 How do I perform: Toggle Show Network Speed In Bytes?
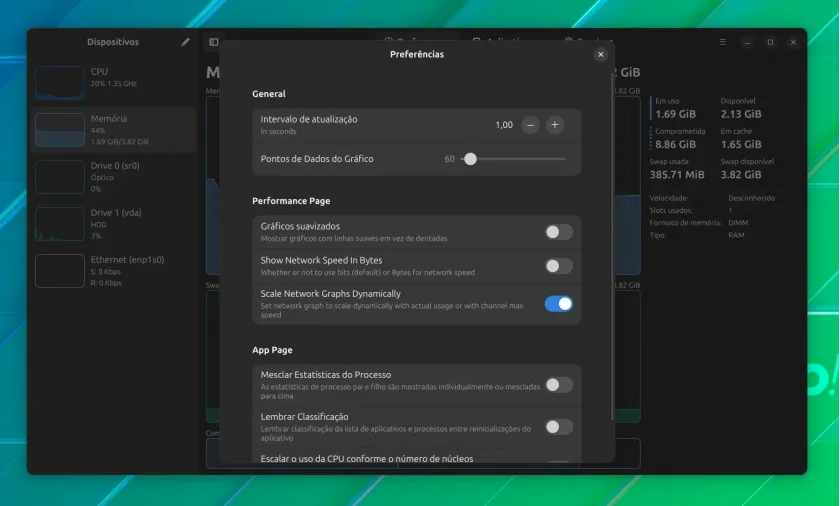coord(559,266)
